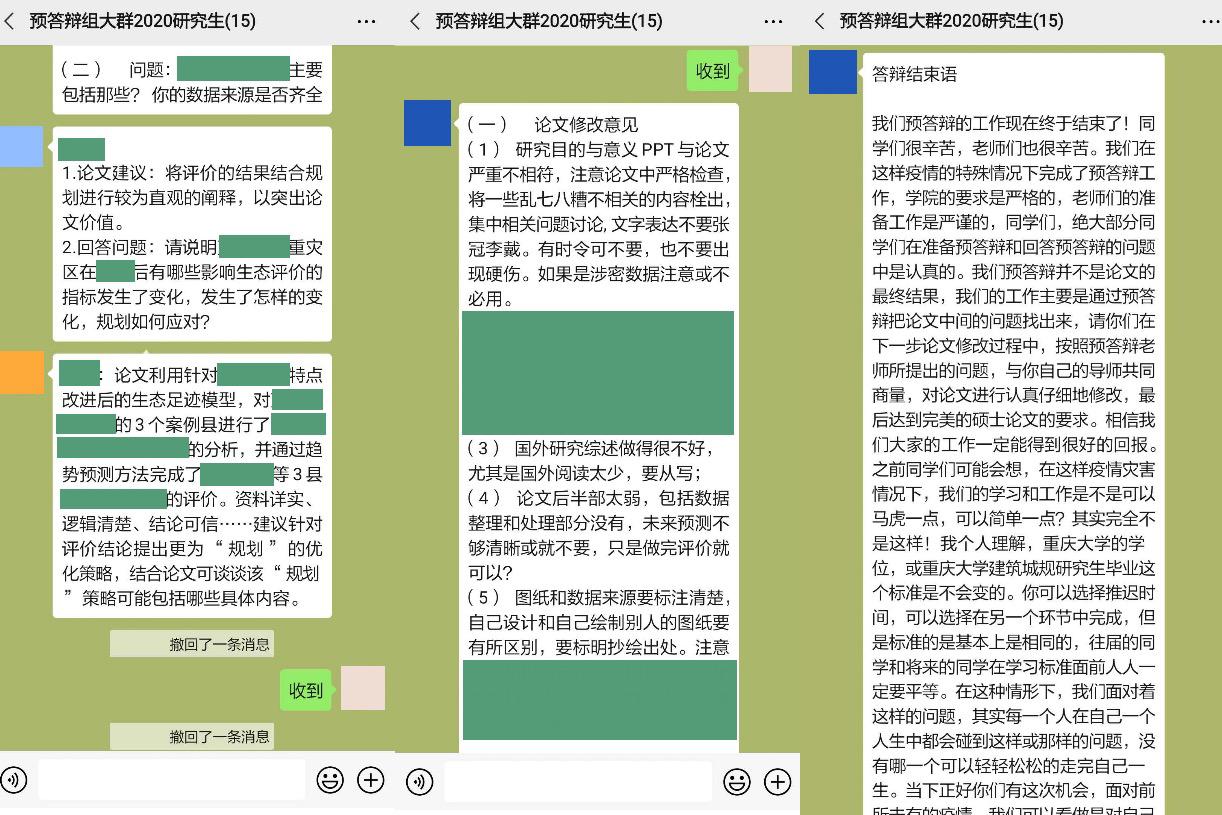Tap the back chevron in the middle chat panel
Viewport: 1222px width, 815px height.
(416, 21)
